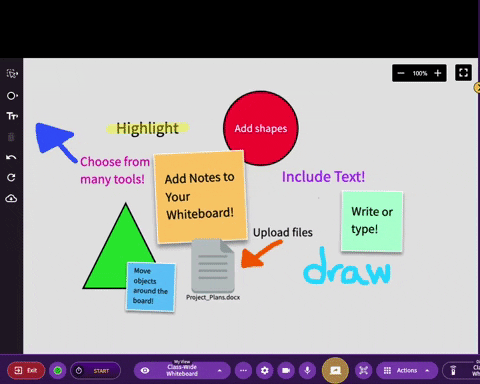Toggle the microphone mute button
The height and width of the screenshot is (384, 480).
coord(307,370)
